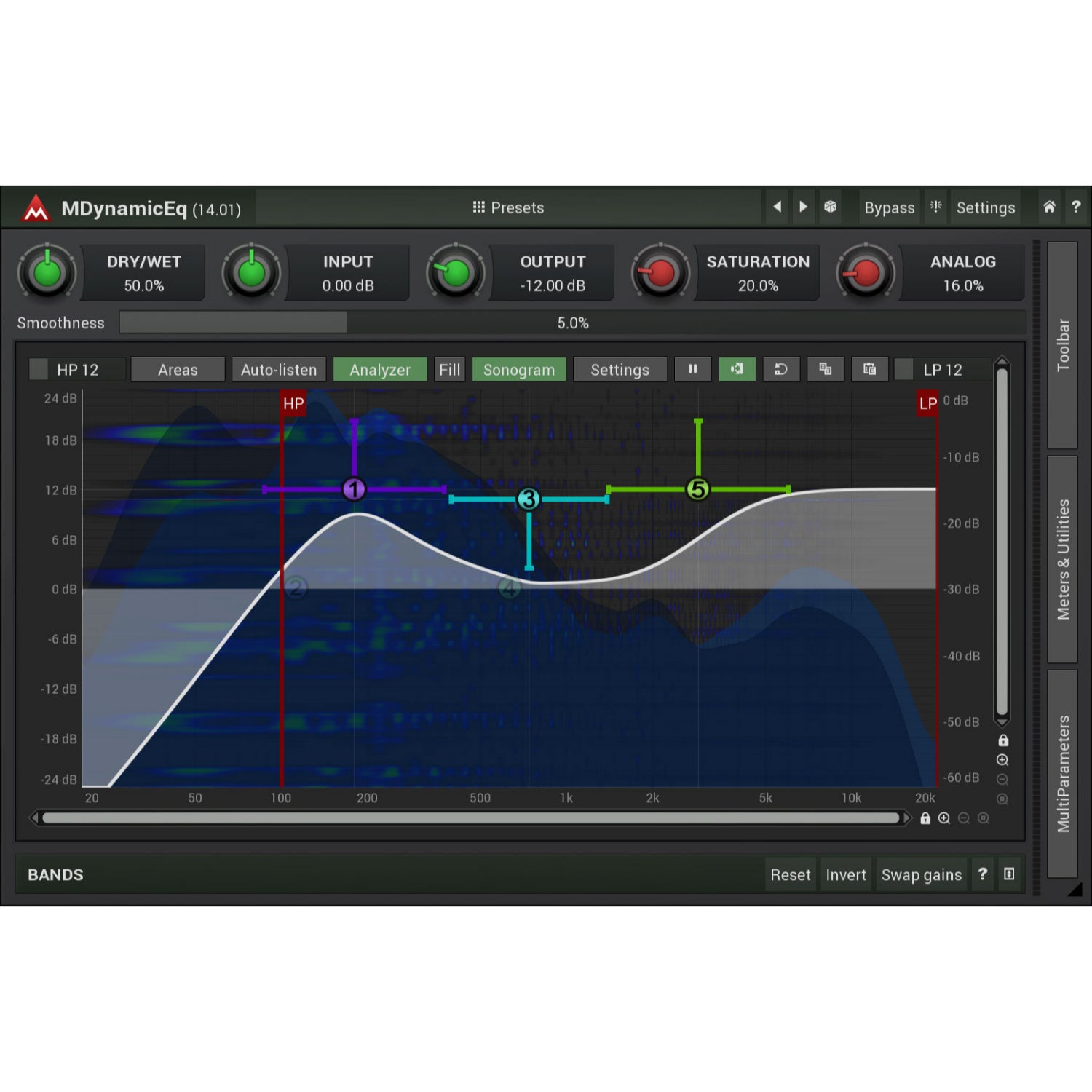1092x1092 pixels.
Task: Open the top-bar Settings button
Action: click(x=986, y=207)
